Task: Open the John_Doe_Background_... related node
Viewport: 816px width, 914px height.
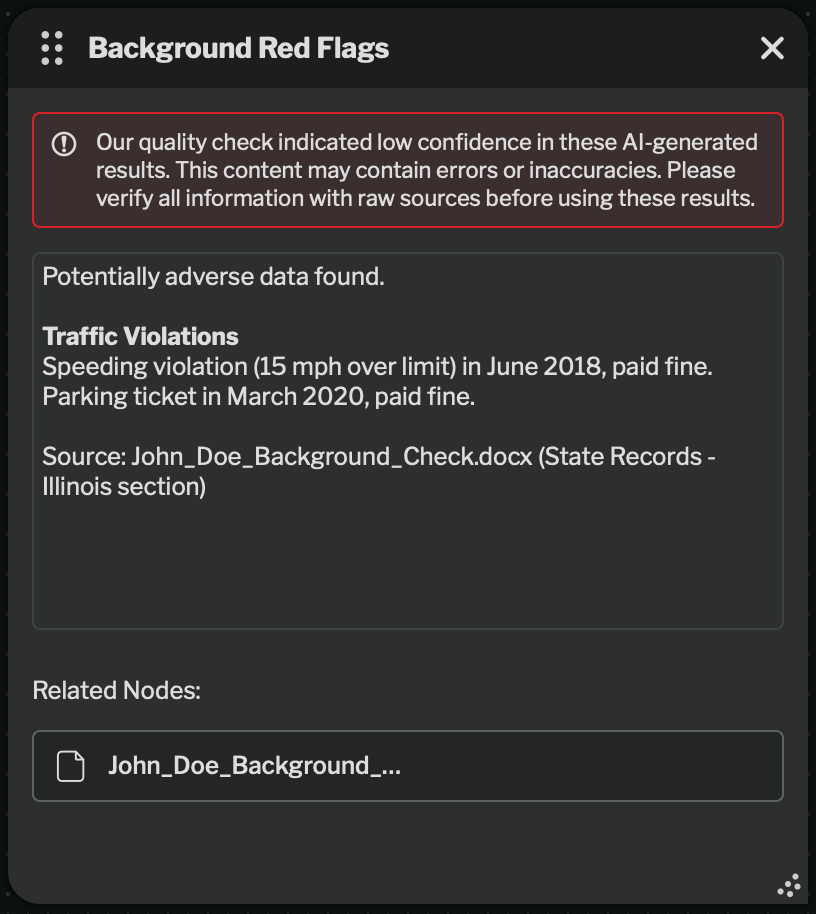Action: [408, 766]
